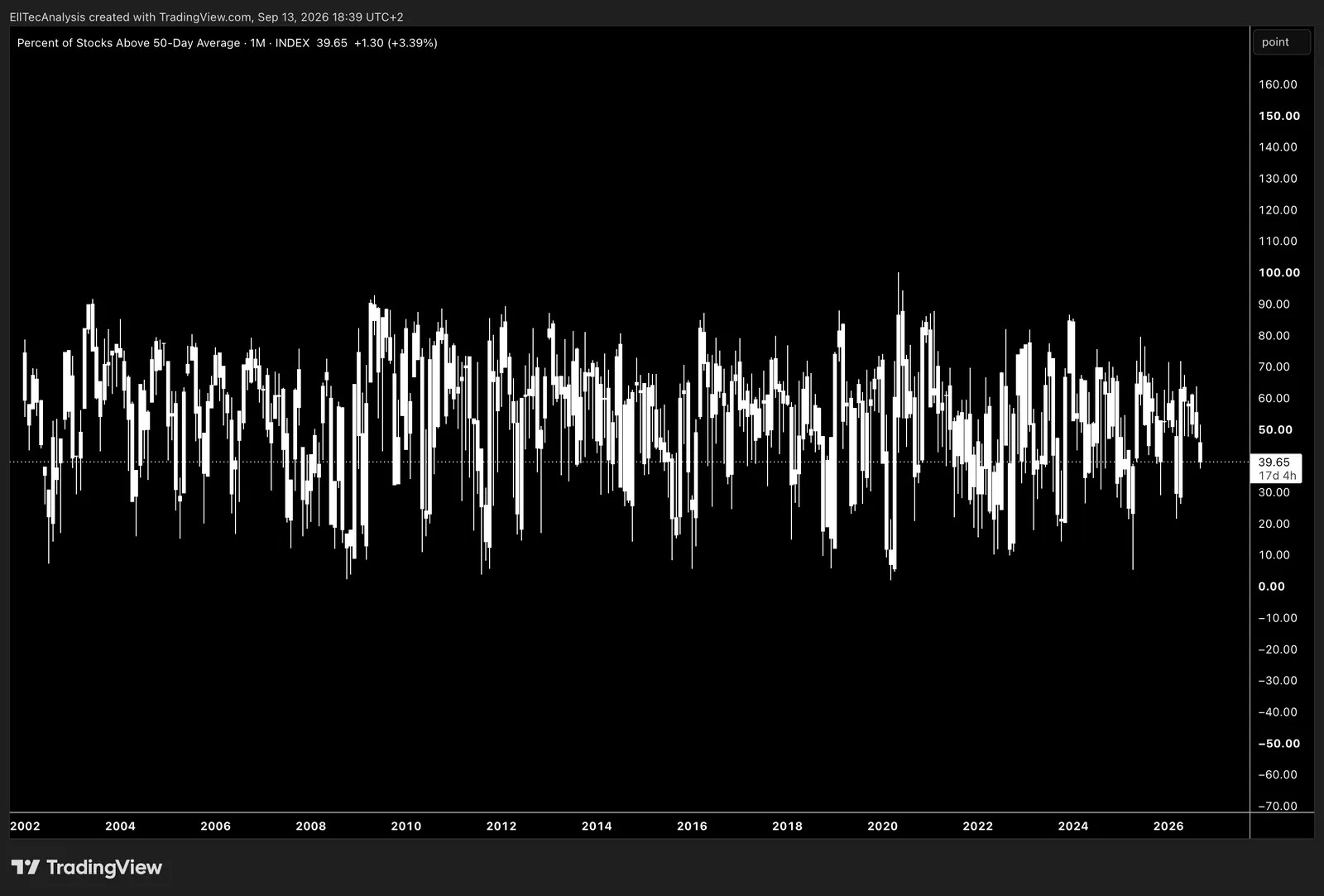Click the 2020 label on time axis
The width and height of the screenshot is (1324, 896).
point(882,826)
